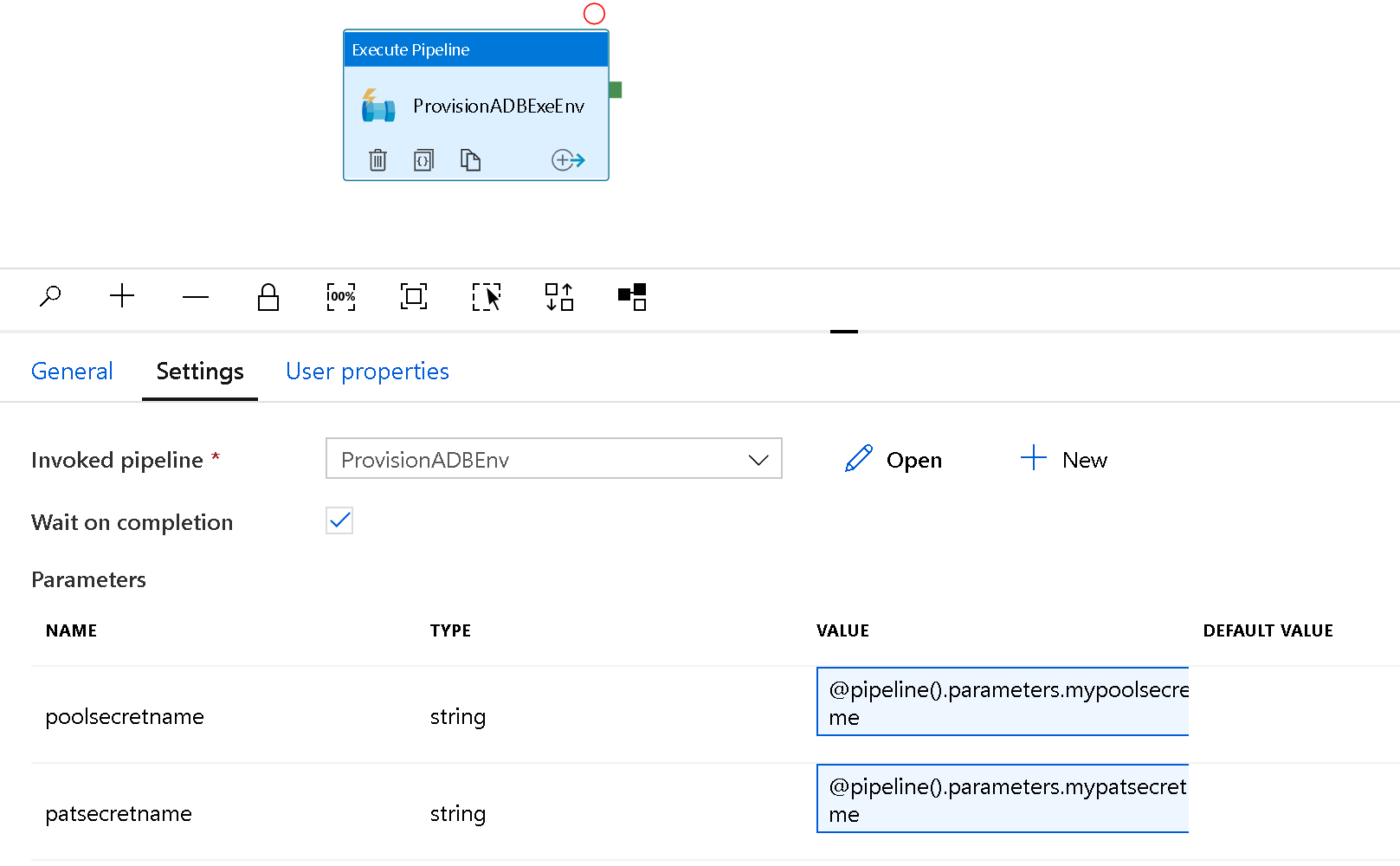Edit the poolsecretname parameter value

click(1002, 701)
